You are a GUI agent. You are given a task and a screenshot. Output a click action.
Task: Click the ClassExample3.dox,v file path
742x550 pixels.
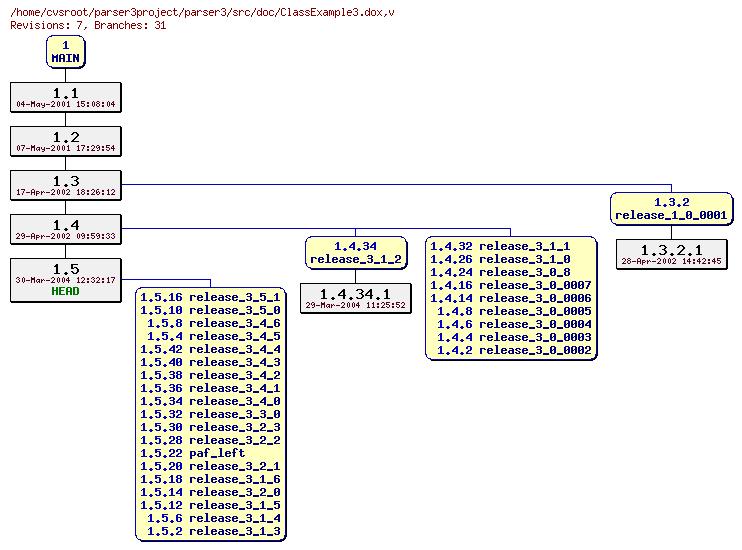coord(202,13)
